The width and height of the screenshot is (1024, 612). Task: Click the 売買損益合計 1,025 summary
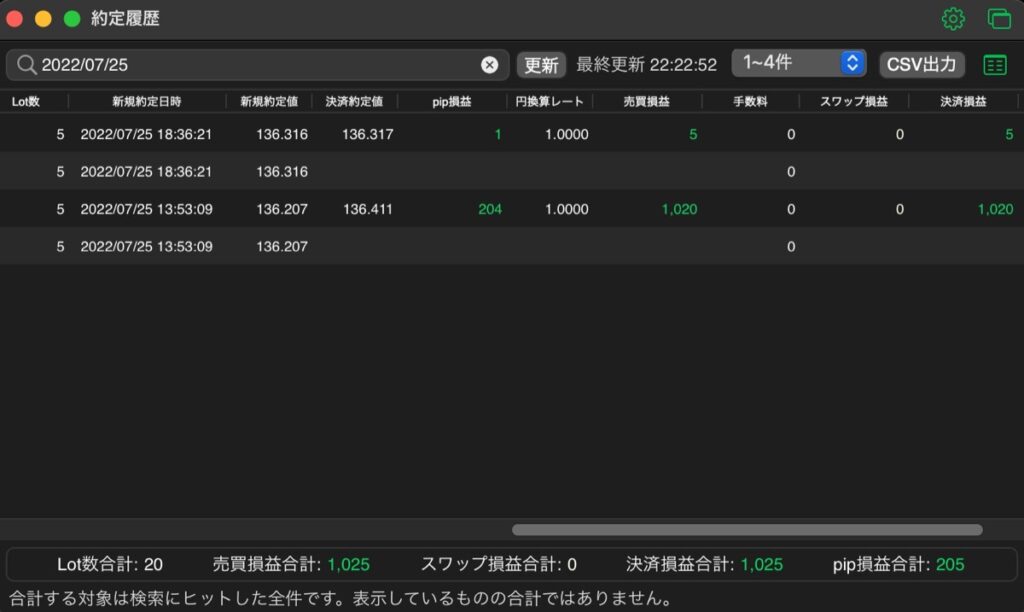tap(291, 564)
